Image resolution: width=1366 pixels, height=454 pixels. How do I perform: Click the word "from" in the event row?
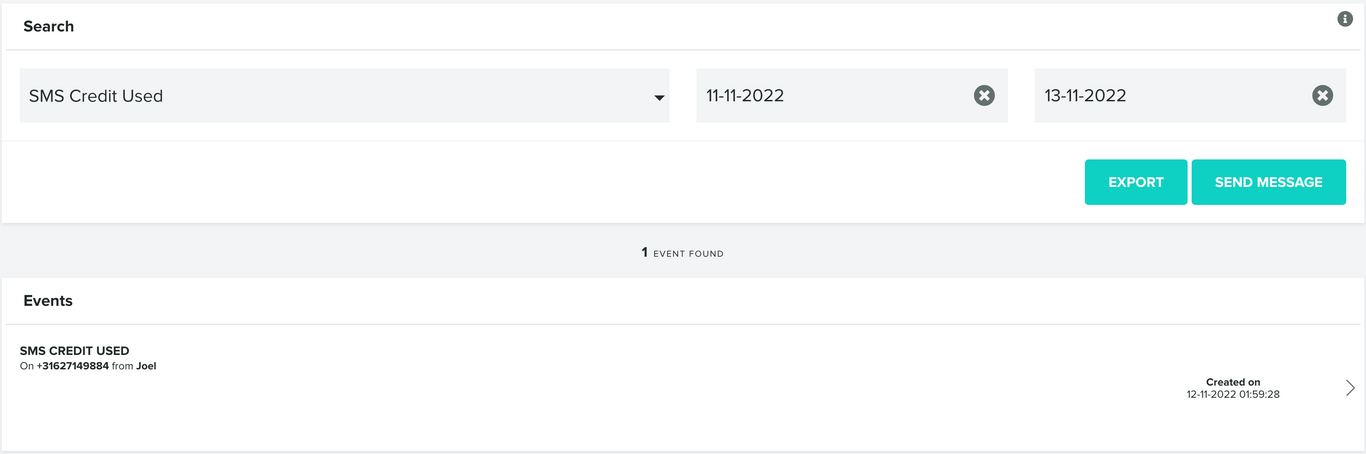click(x=122, y=366)
